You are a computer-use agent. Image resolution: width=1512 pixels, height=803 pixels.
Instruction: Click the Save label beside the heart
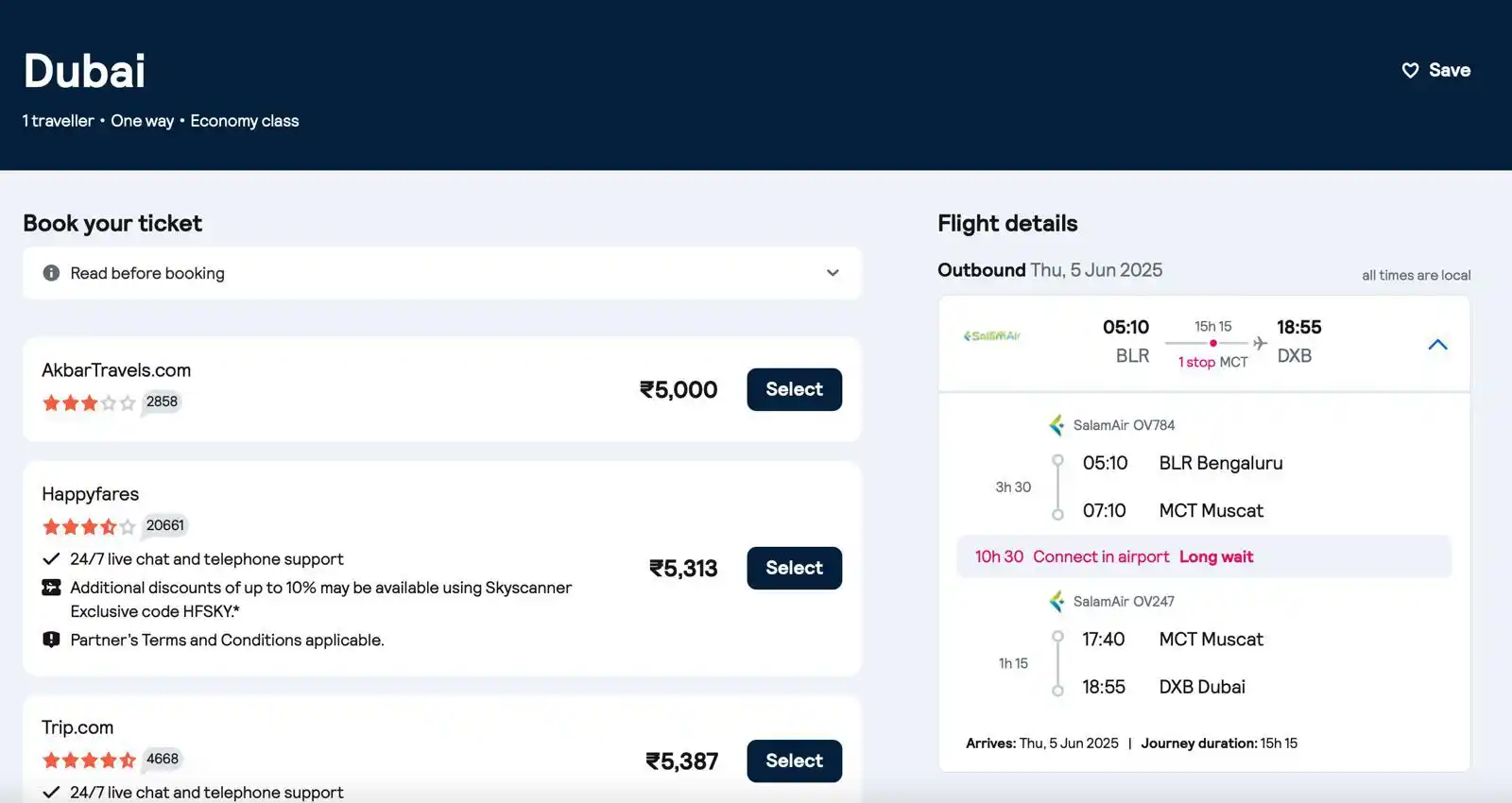(x=1450, y=70)
